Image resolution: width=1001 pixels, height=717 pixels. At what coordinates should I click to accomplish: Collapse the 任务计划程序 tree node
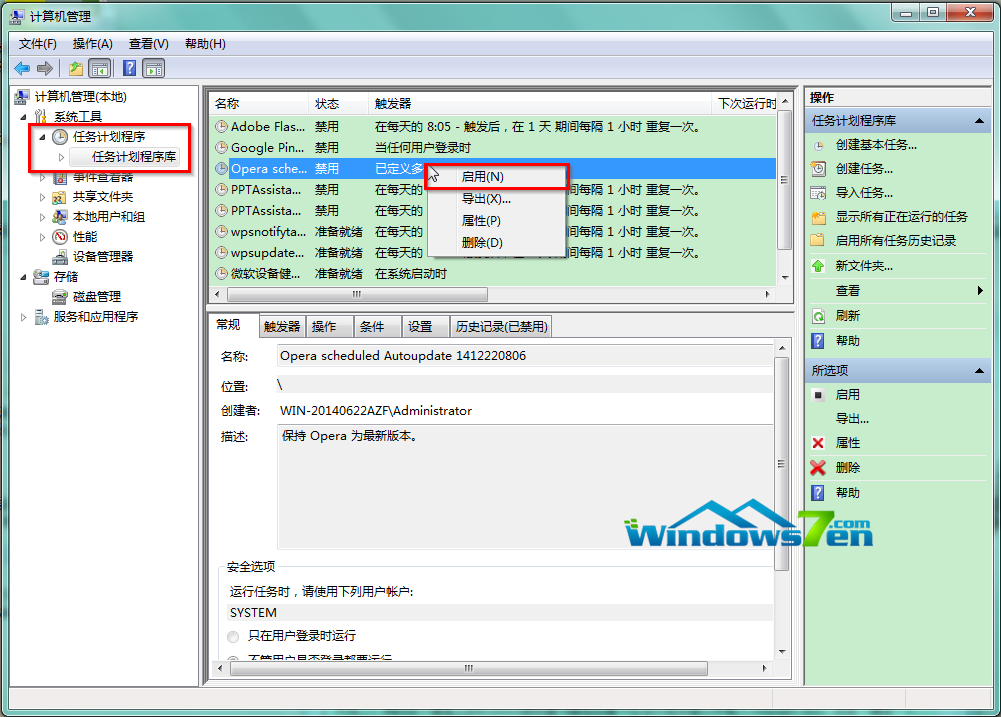coord(42,136)
